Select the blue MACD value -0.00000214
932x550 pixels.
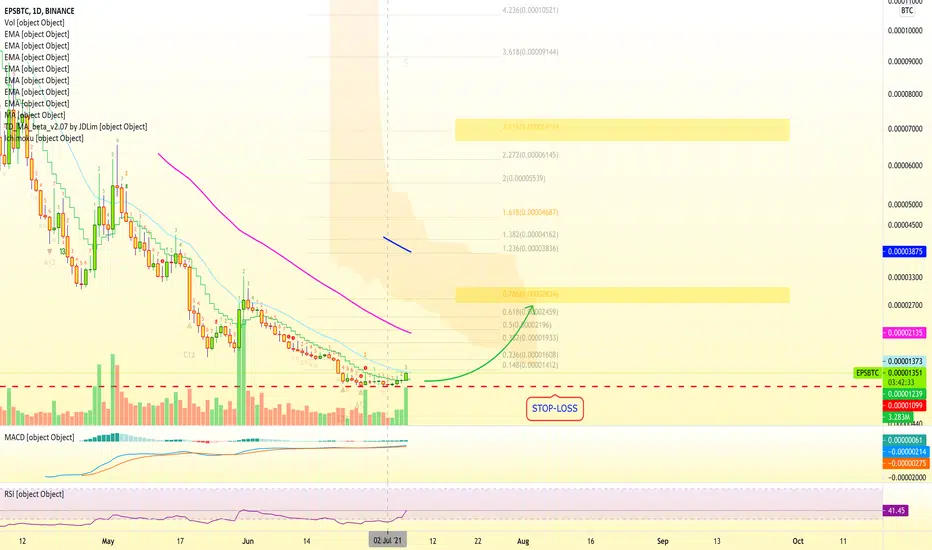[904, 451]
